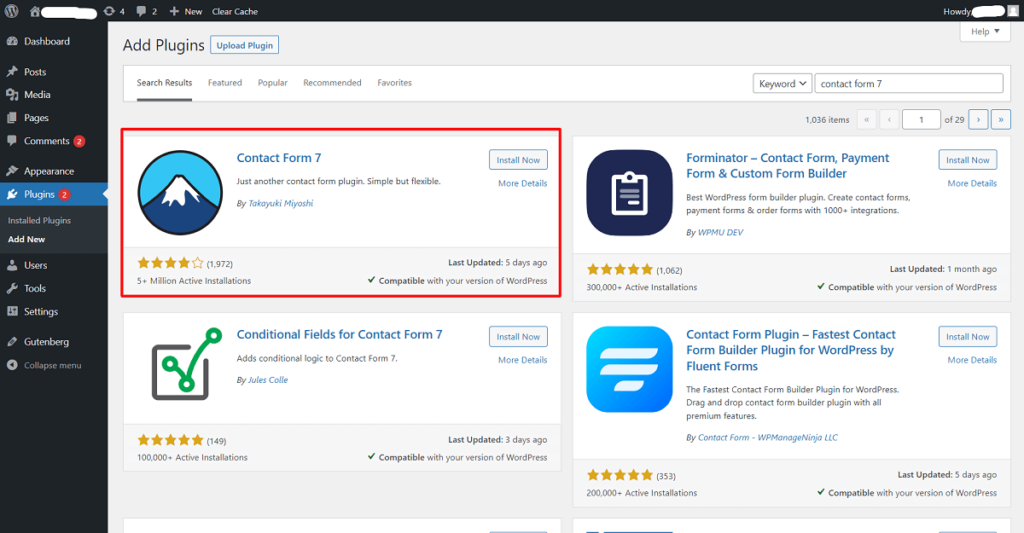Click the plus New icon in admin bar
The width and height of the screenshot is (1024, 533).
pyautogui.click(x=174, y=11)
